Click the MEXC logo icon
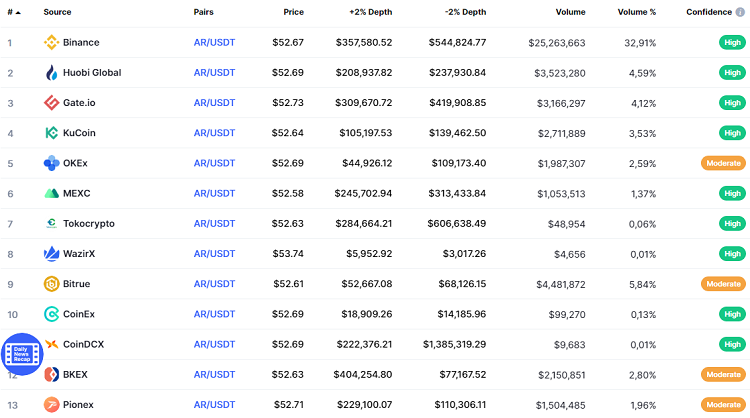Viewport: 750px width, 418px height. point(52,193)
